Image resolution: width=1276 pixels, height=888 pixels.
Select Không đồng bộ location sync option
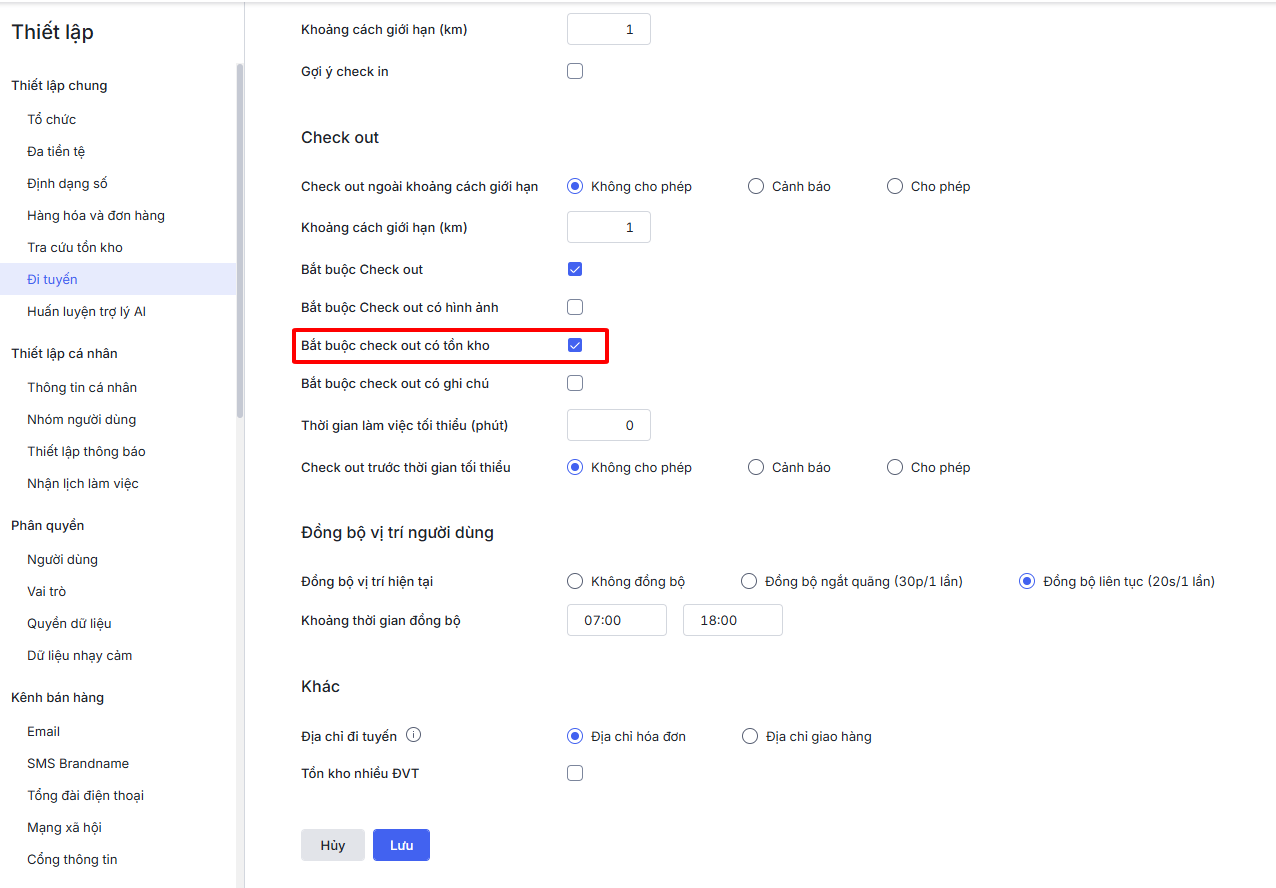tap(575, 581)
